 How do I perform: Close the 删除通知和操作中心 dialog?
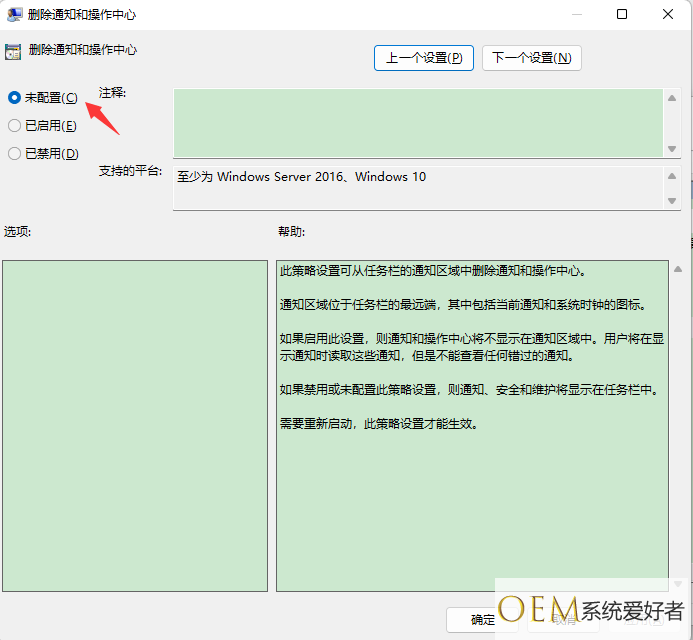pos(668,15)
